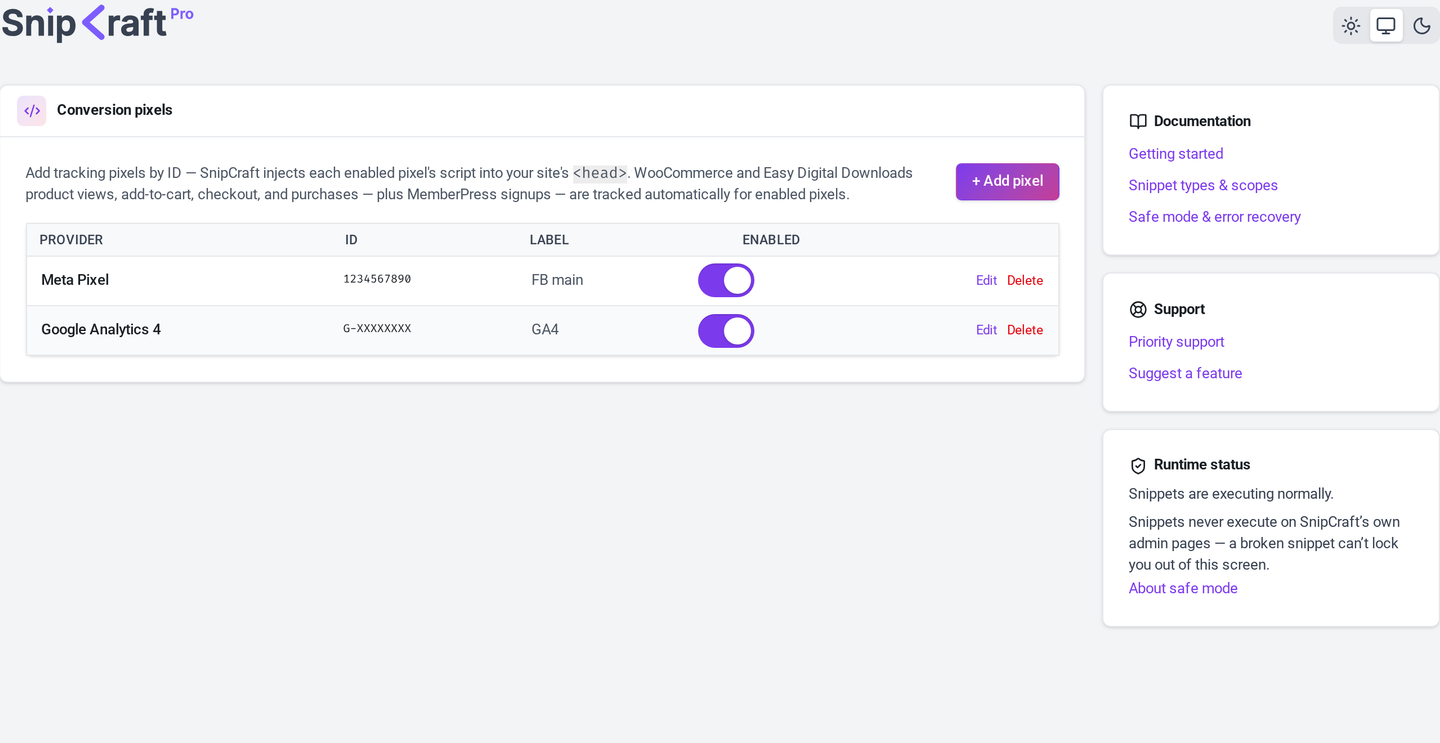Edit the Meta Pixel entry
Image resolution: width=1440 pixels, height=743 pixels.
pyautogui.click(x=986, y=281)
